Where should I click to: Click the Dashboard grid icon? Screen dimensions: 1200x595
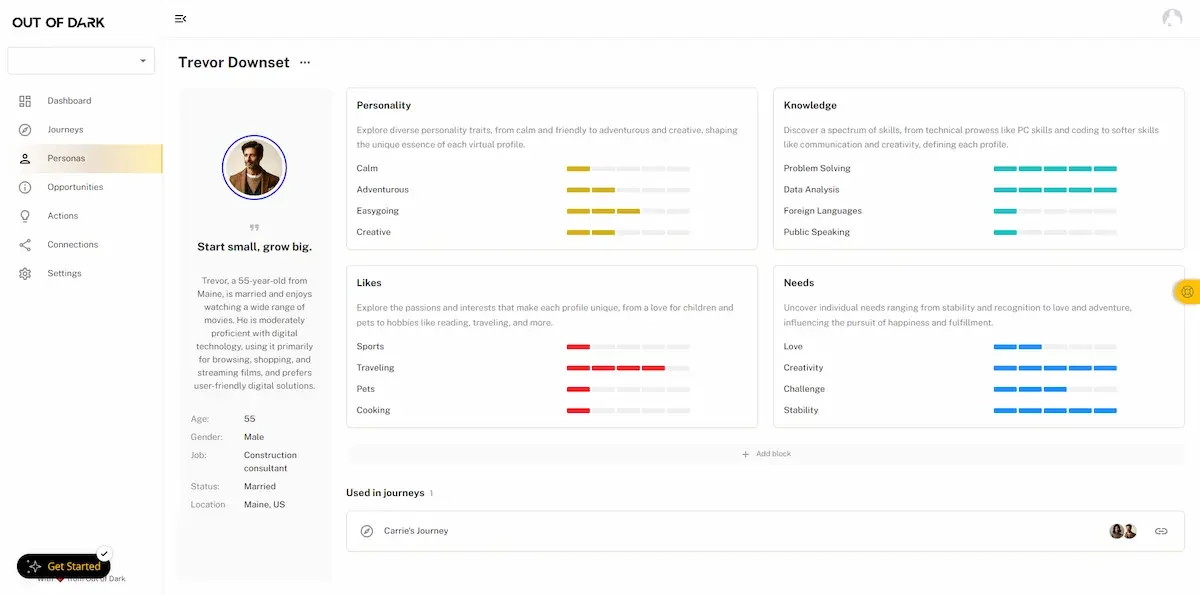coord(25,101)
